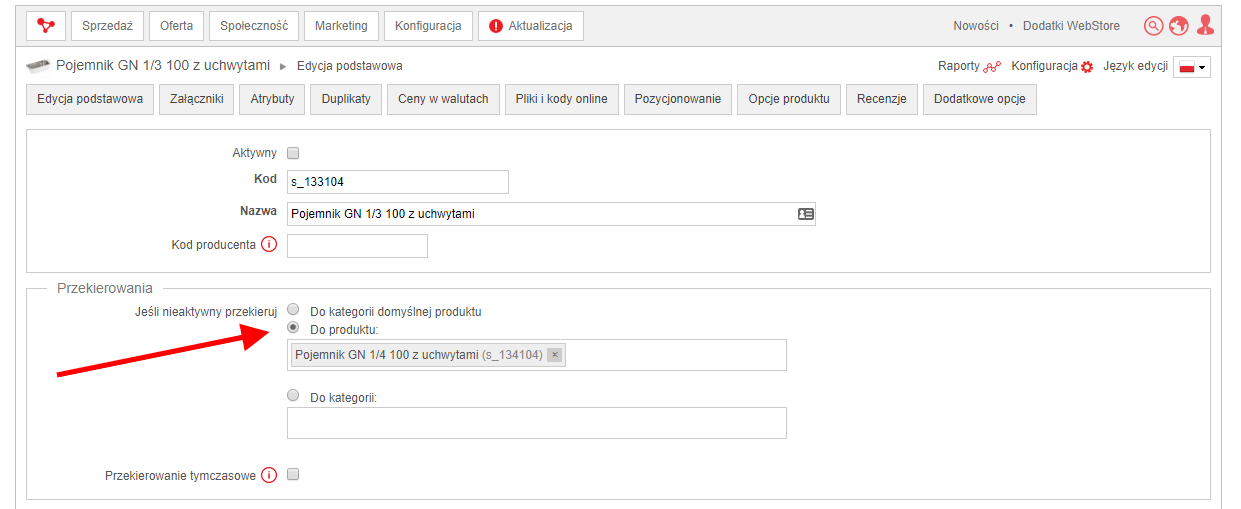Viewport: 1241px width, 509px height.
Task: Enable Przekierowanie tymczasowe checkbox
Action: tap(293, 475)
